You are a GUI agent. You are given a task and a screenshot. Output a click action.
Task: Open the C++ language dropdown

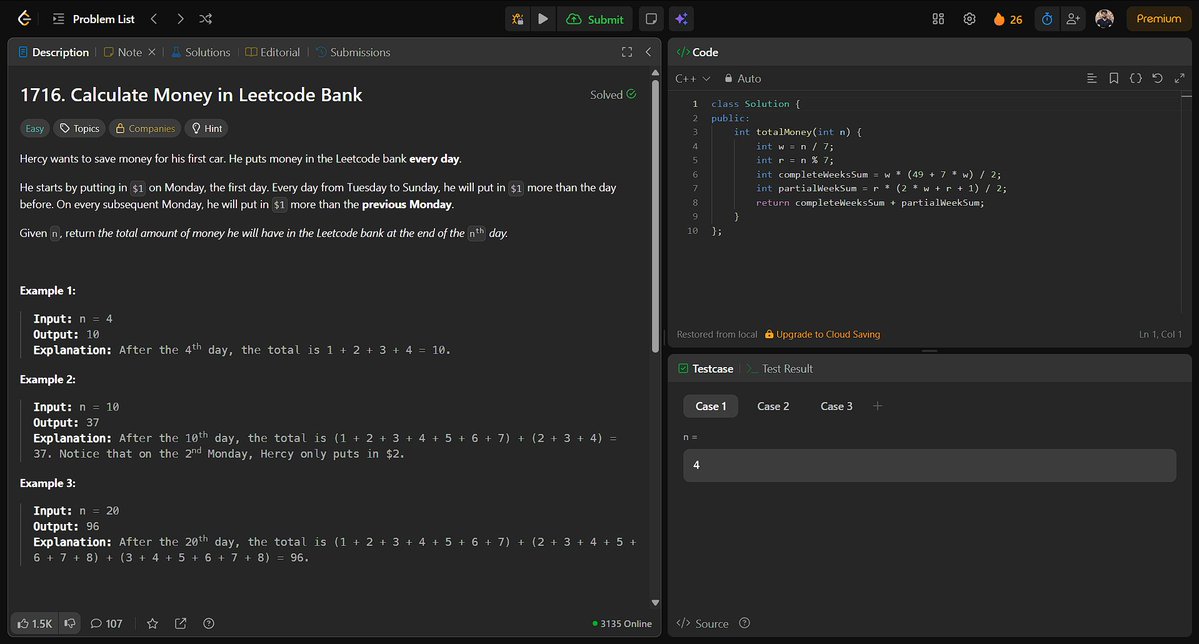coord(693,78)
